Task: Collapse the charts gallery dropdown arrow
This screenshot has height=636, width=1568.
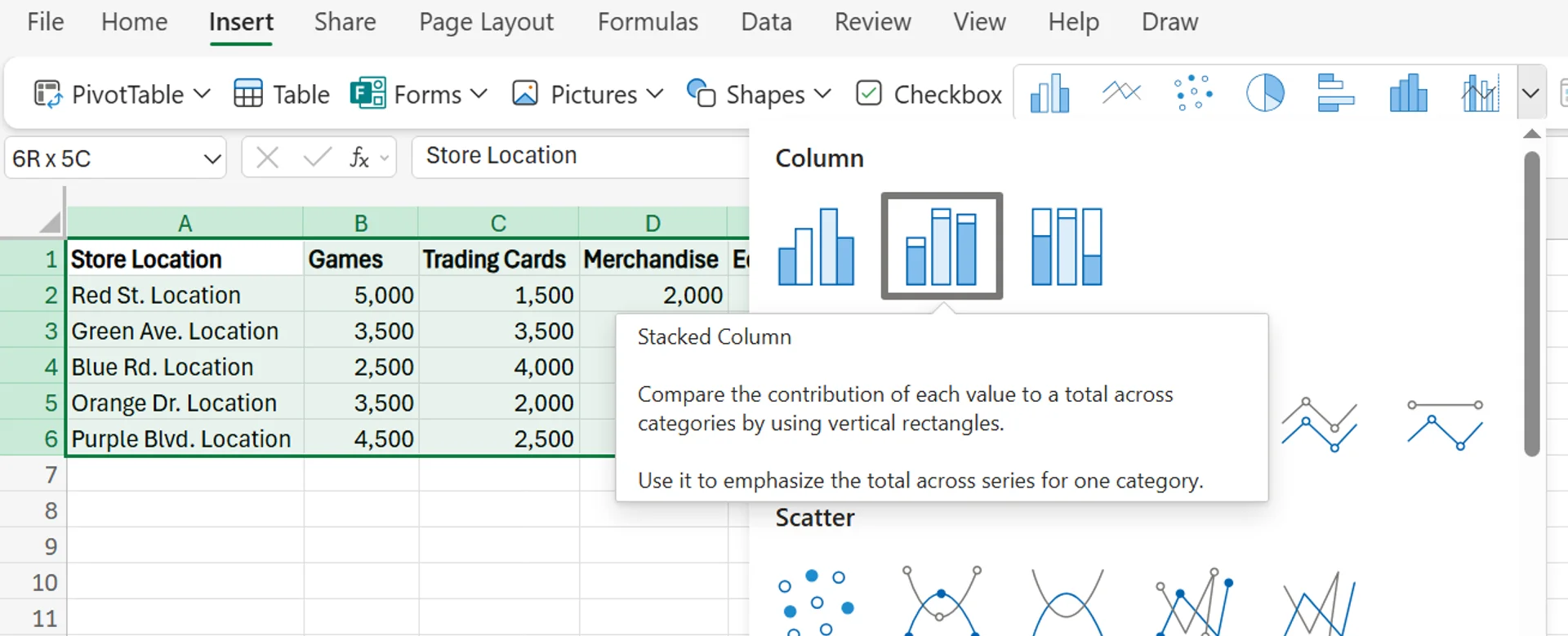Action: tap(1531, 93)
